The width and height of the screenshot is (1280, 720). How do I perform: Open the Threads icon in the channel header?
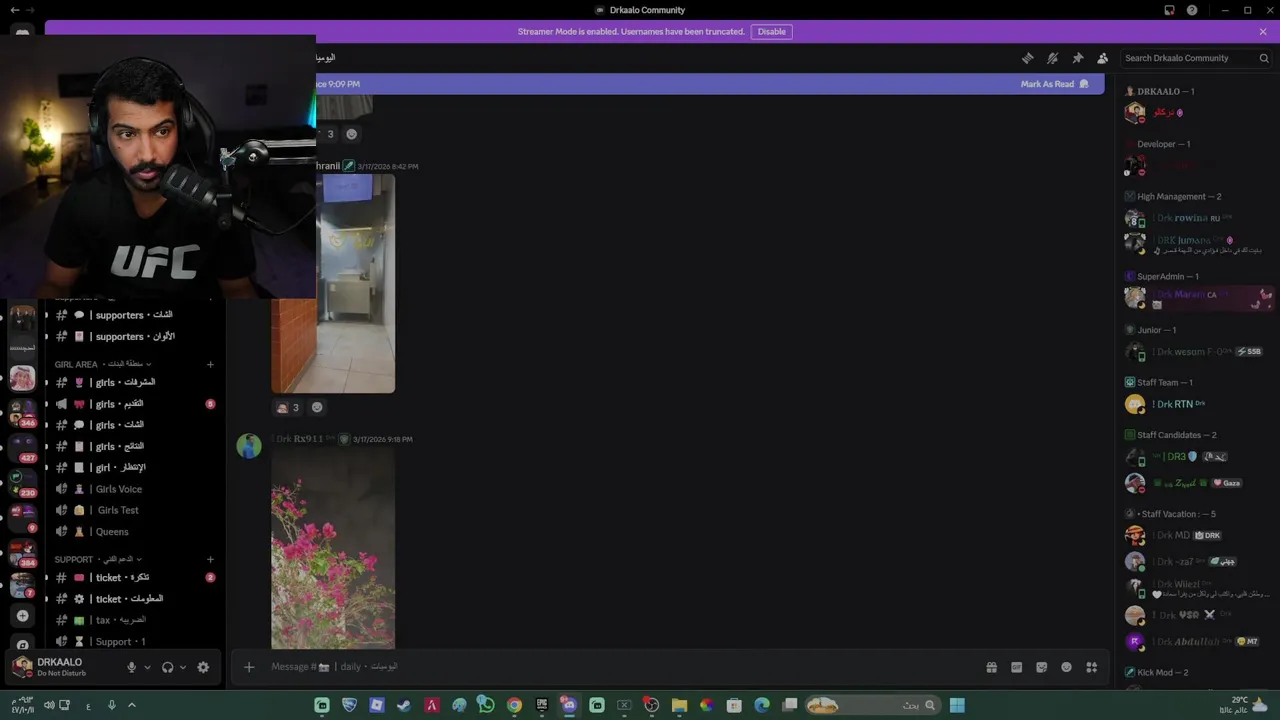[1027, 58]
